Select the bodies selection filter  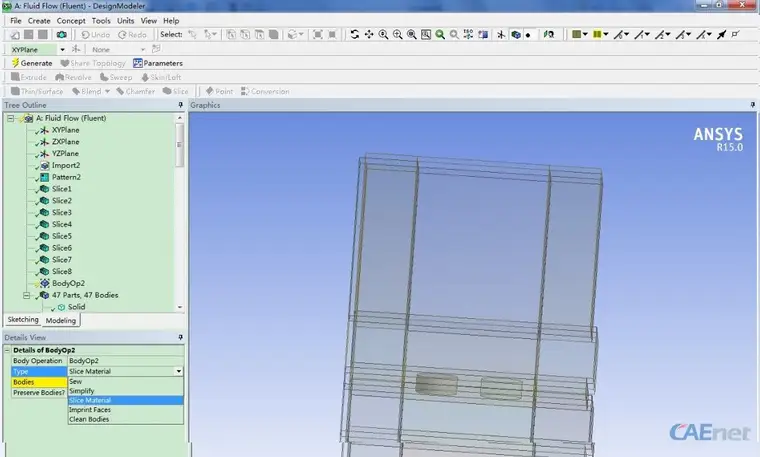point(274,34)
